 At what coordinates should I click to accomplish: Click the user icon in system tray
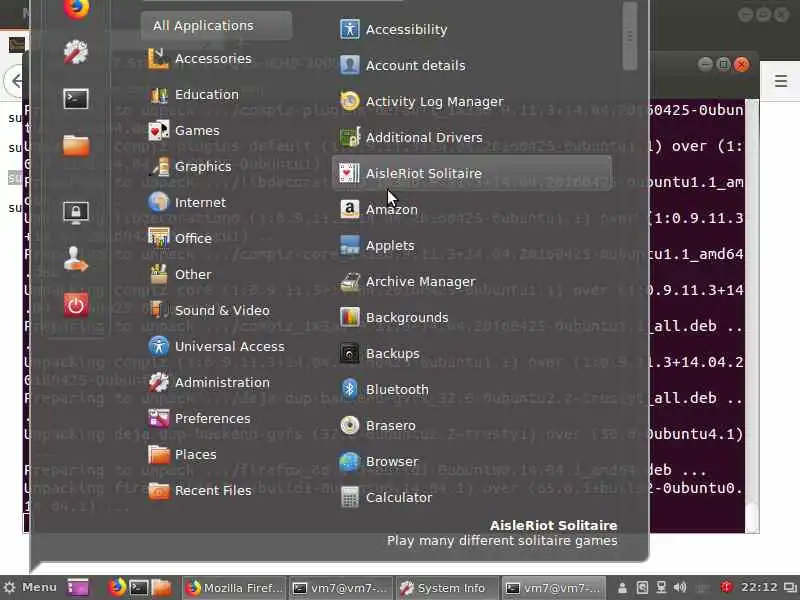coord(622,588)
